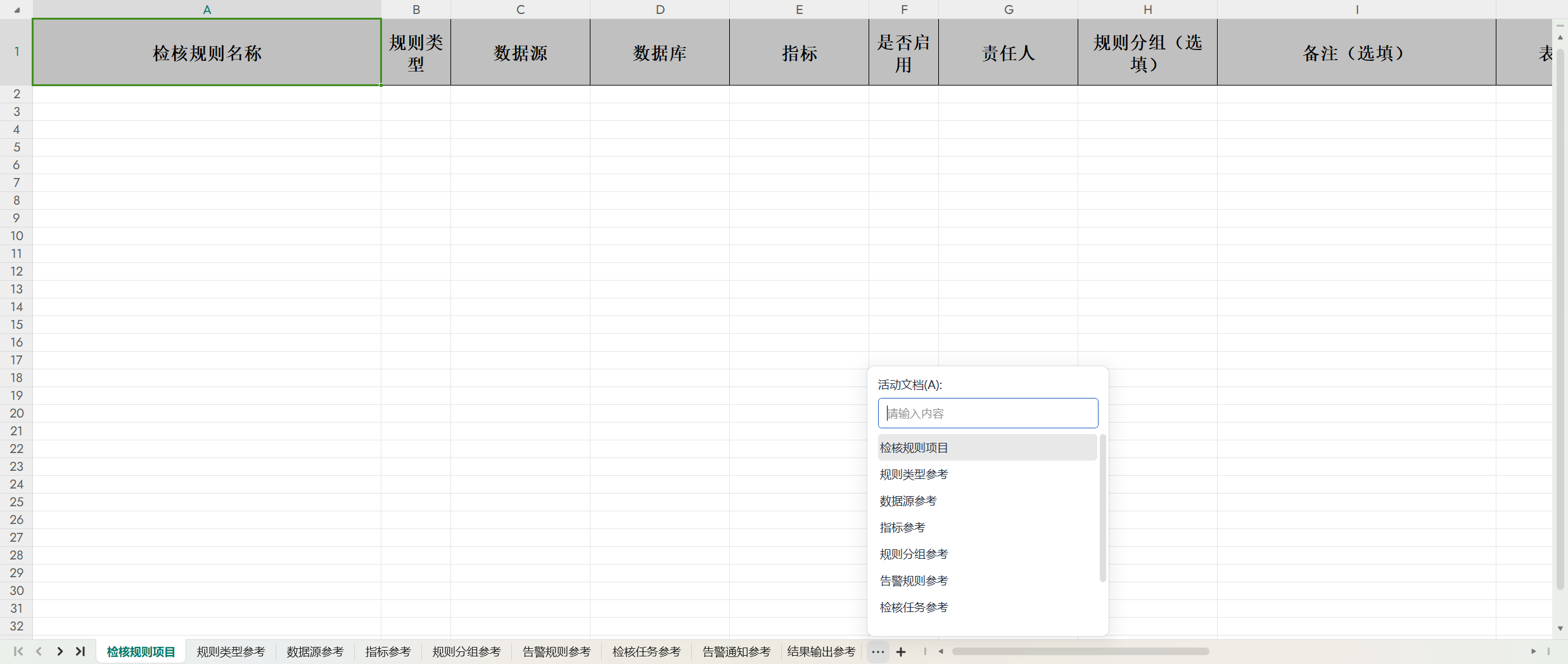Click the select-all corner triangle

click(x=16, y=10)
